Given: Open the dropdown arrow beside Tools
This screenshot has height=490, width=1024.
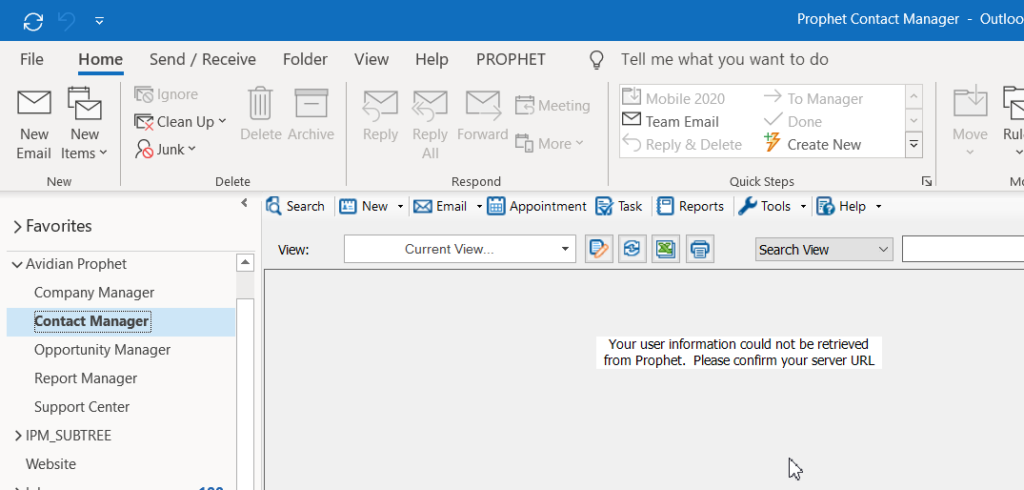Looking at the screenshot, I should click(803, 206).
